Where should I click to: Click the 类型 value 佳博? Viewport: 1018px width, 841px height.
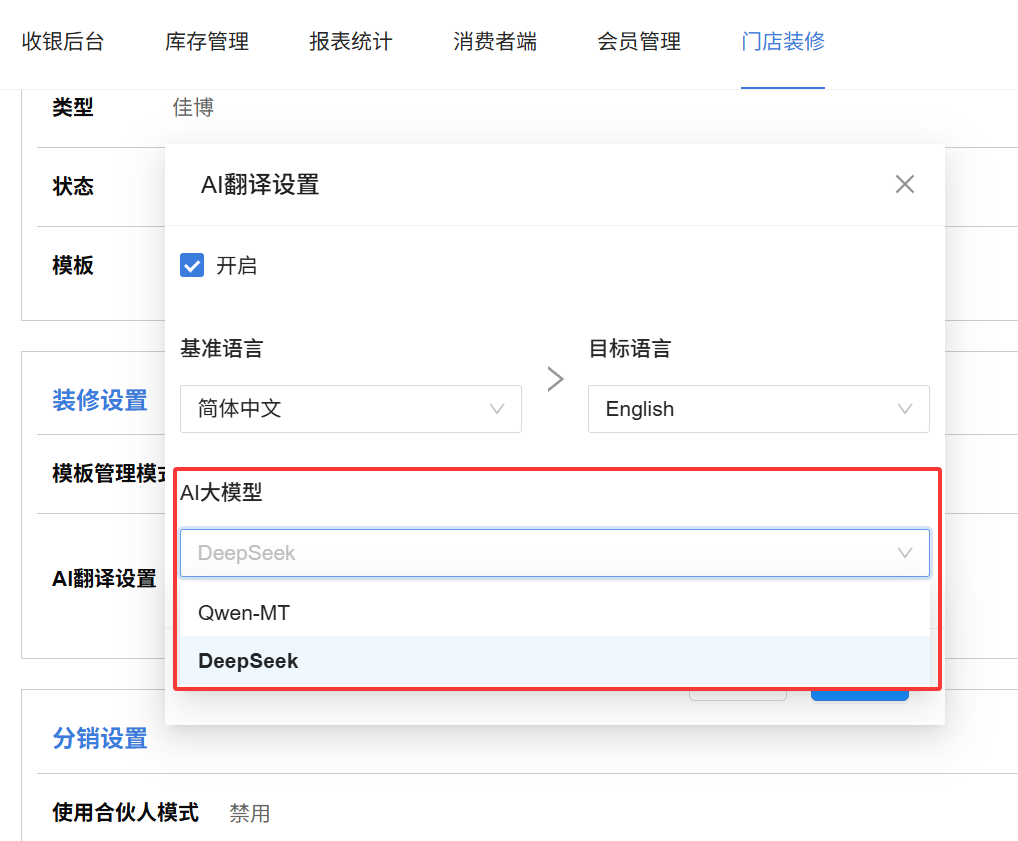(193, 107)
